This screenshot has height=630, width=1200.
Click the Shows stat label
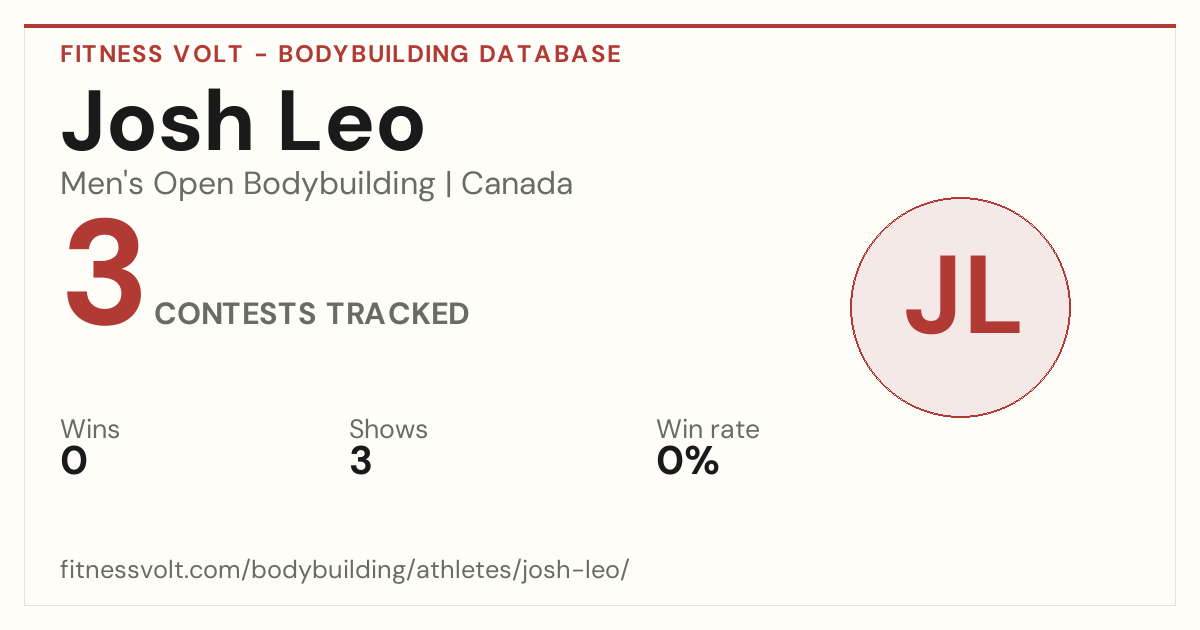coord(388,430)
